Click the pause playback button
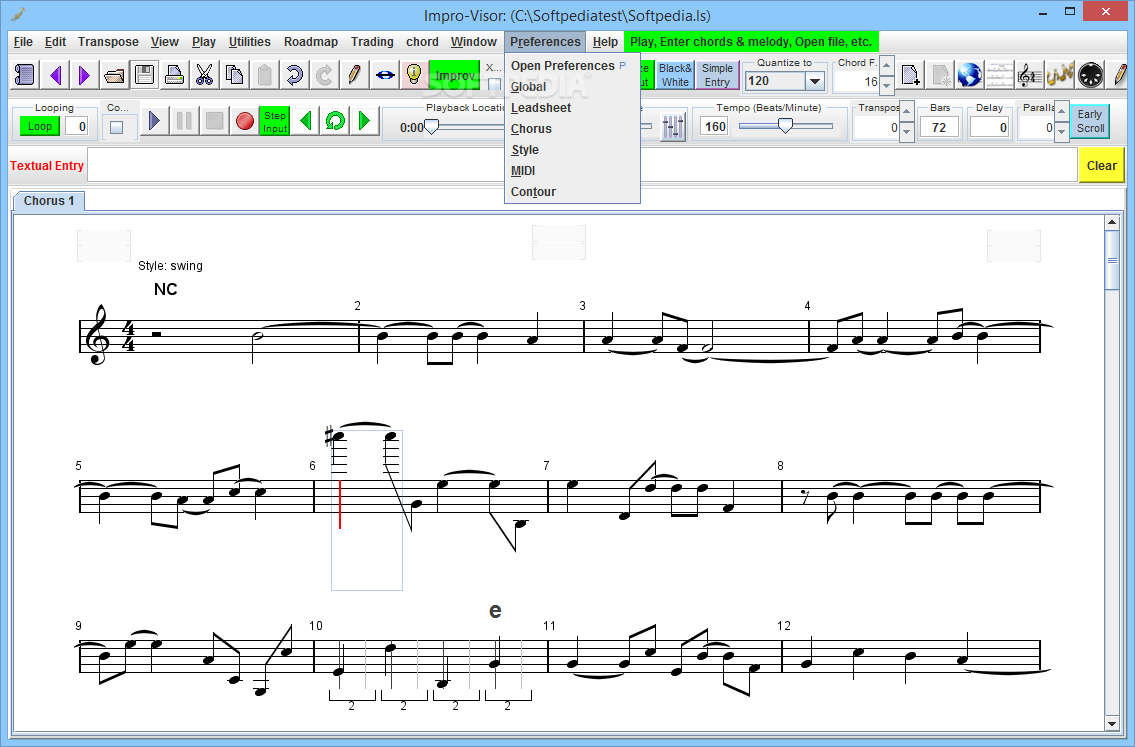The image size is (1135, 747). point(184,121)
